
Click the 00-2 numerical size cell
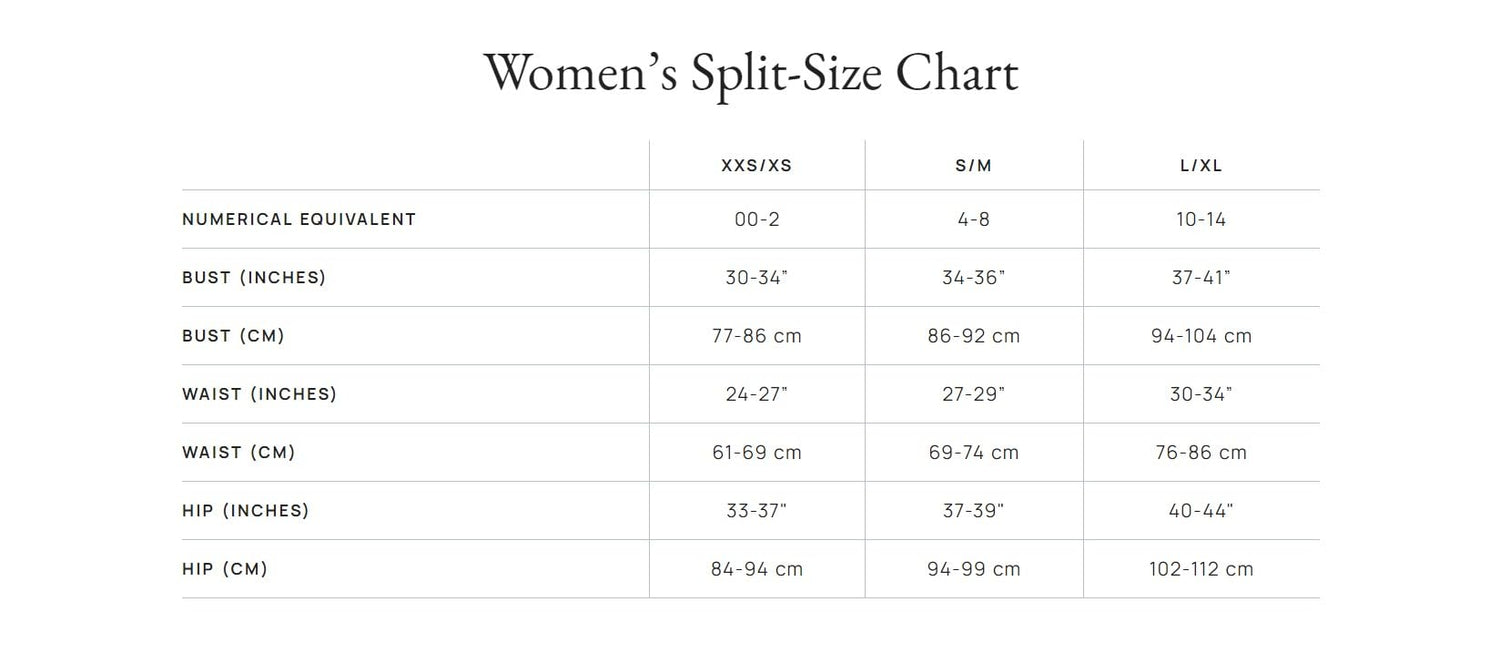pos(757,219)
